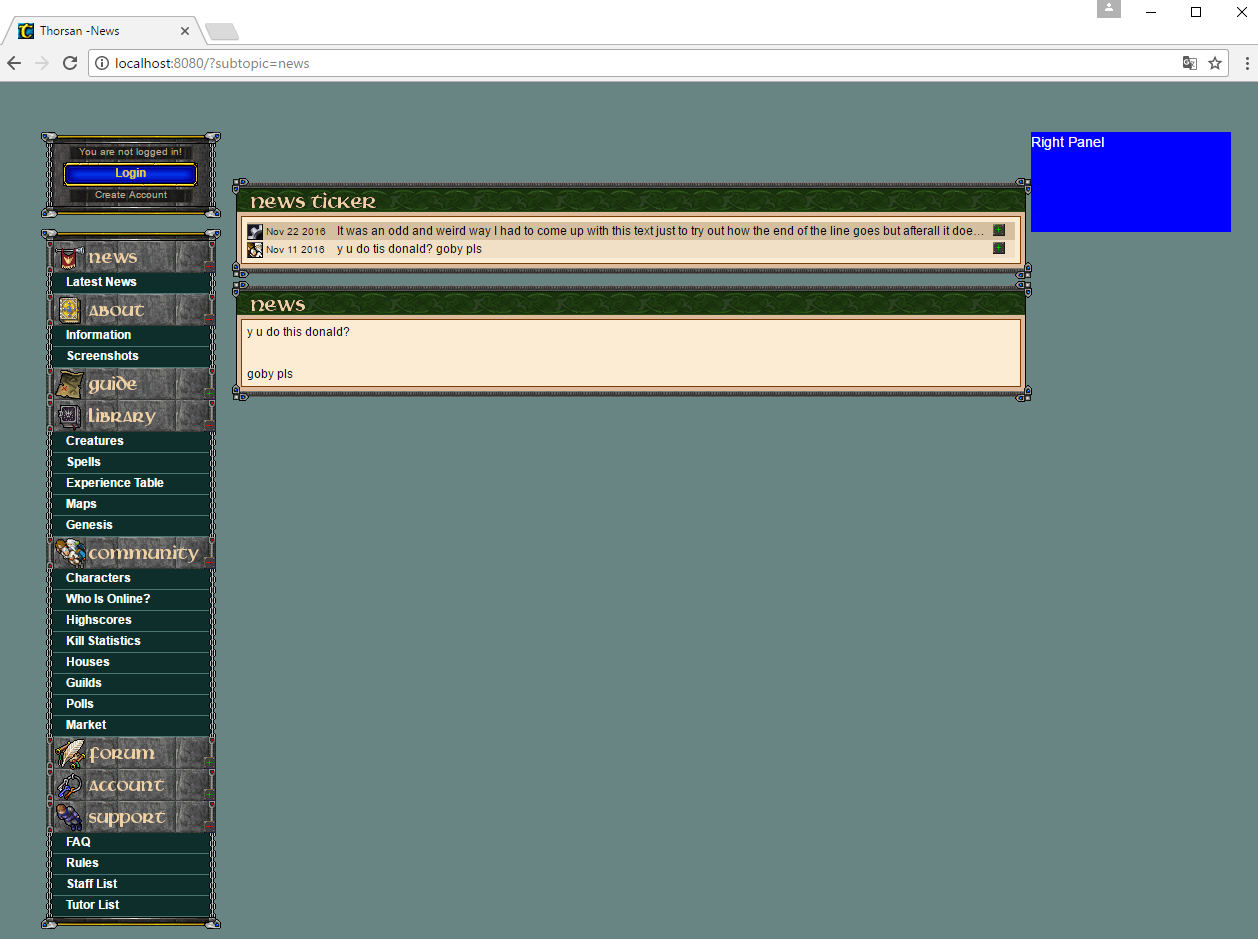Click the support figure icon
Image resolution: width=1258 pixels, height=939 pixels.
[69, 817]
